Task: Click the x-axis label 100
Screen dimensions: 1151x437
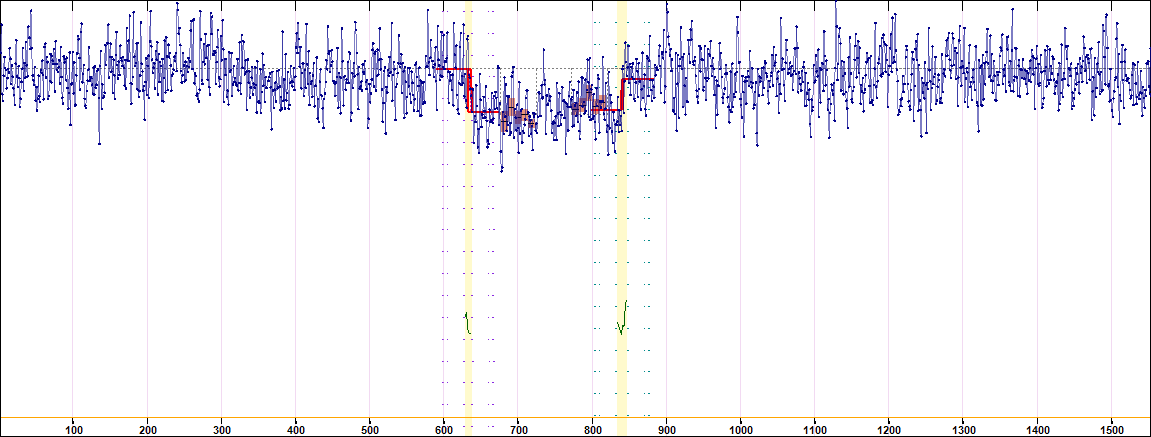Action: click(x=74, y=429)
